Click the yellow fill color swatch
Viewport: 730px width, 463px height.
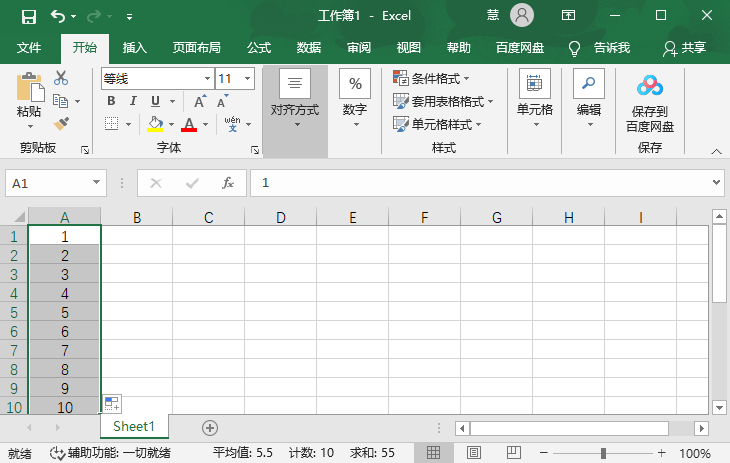pos(155,124)
